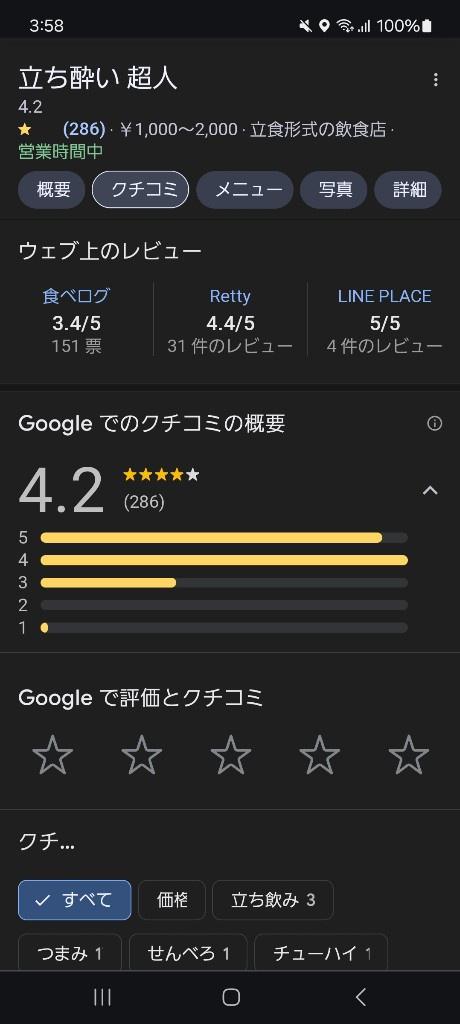Tap the (286) review count link

(84, 129)
